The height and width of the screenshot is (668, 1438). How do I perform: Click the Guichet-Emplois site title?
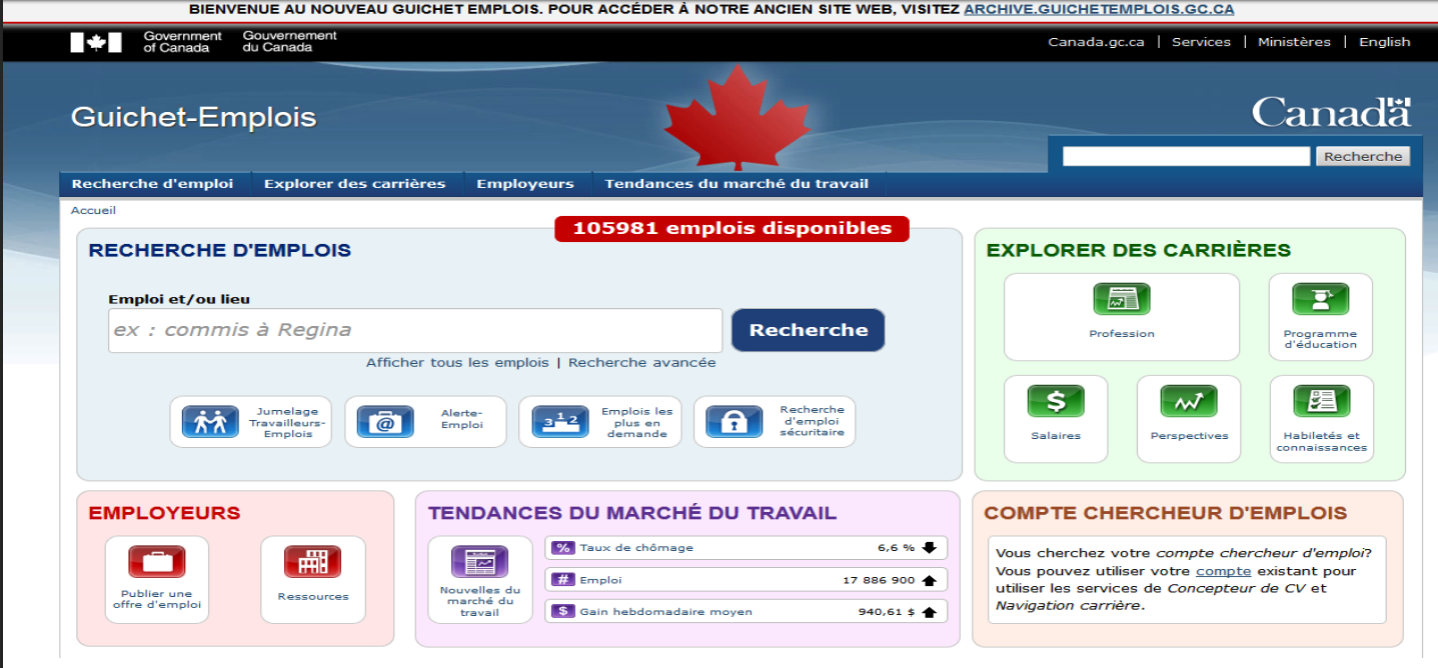tap(193, 117)
